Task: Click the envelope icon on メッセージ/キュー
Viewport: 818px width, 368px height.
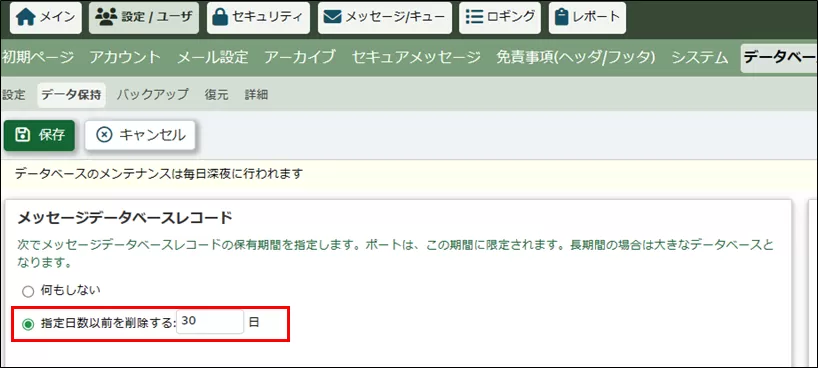Action: click(332, 17)
